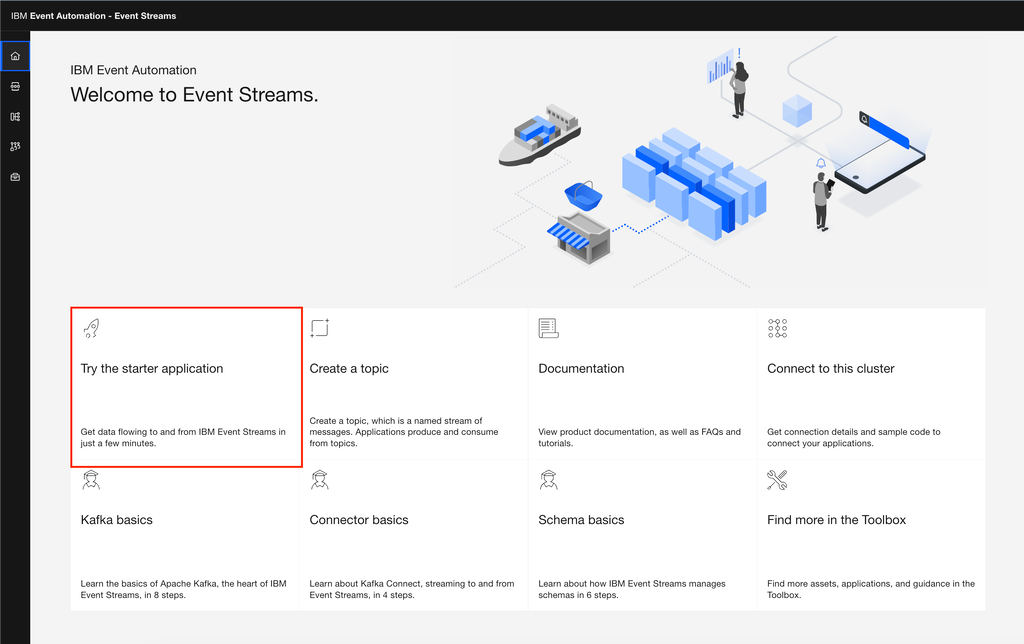The height and width of the screenshot is (644, 1024).
Task: Click the wrench-and-screwdriver icon above the Toolbox tile title
Action: click(x=777, y=479)
